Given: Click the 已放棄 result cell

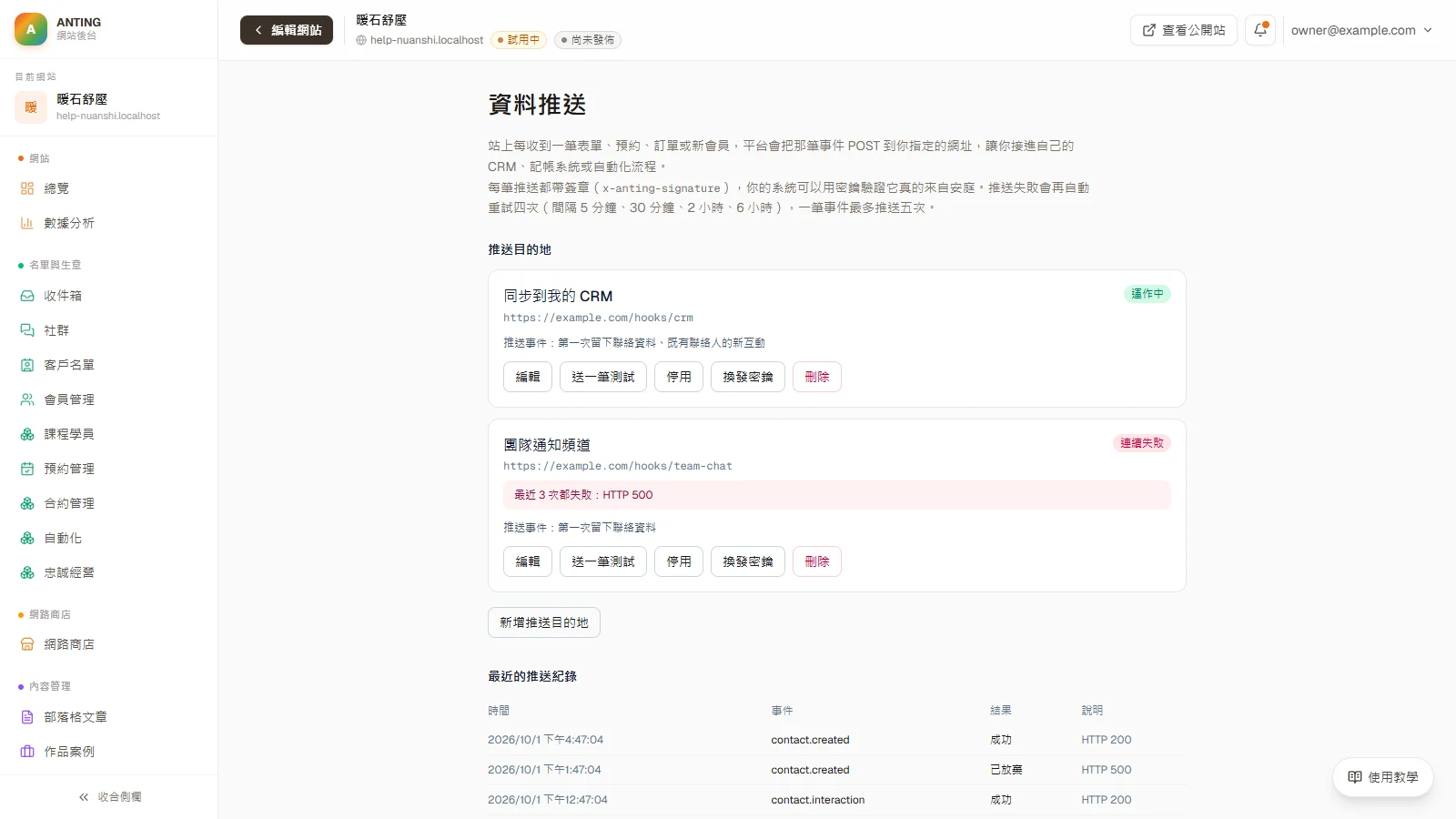Looking at the screenshot, I should point(1006,770).
